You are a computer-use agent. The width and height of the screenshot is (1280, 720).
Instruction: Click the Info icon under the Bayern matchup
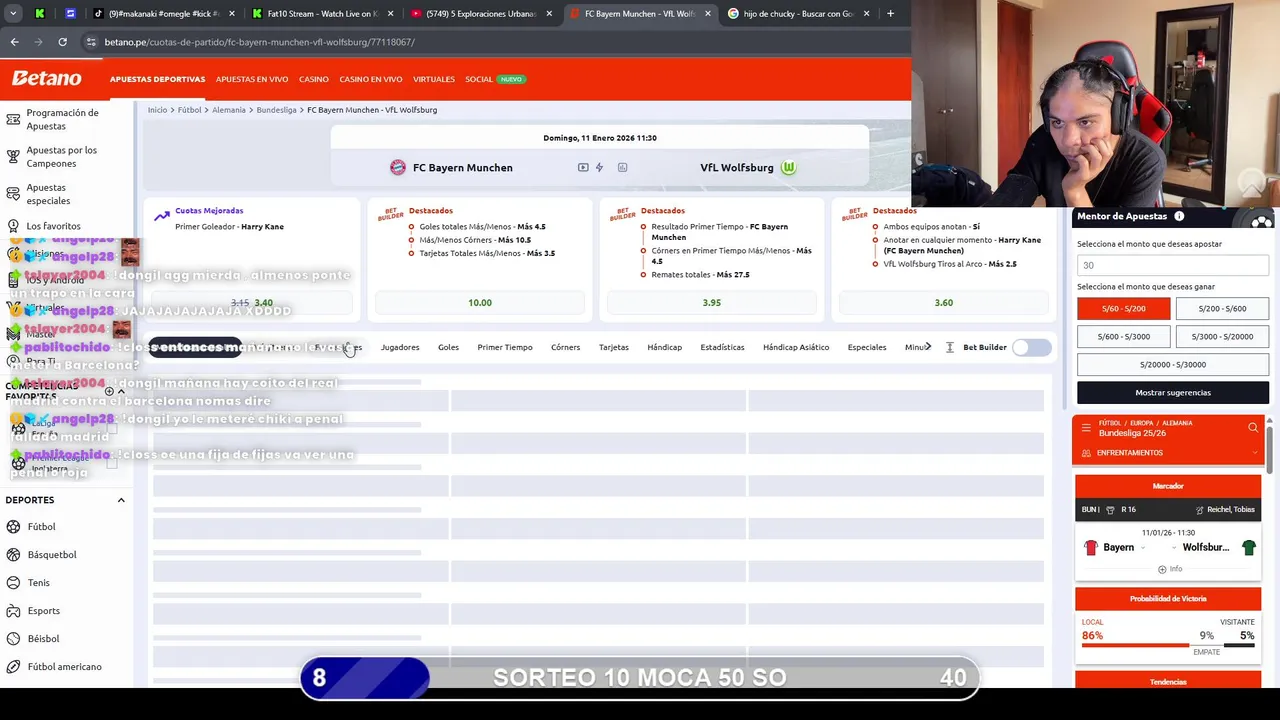click(1162, 569)
